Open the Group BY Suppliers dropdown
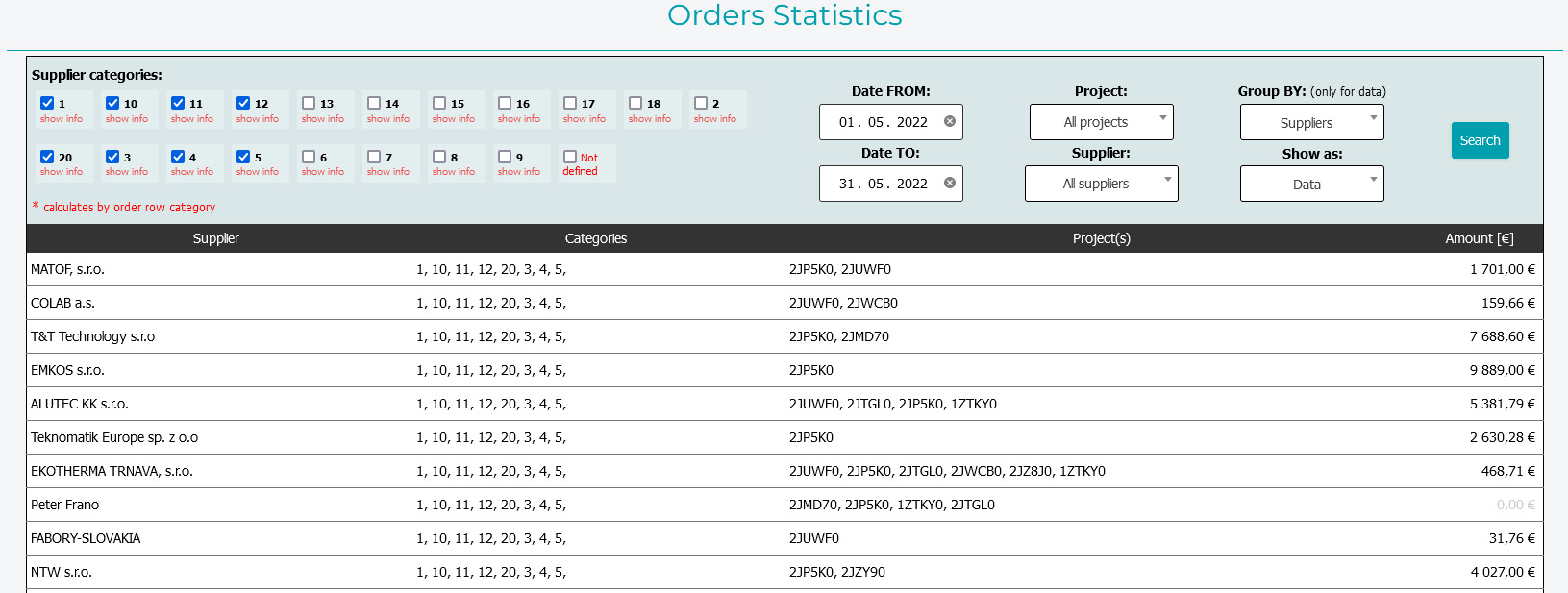 point(1311,123)
